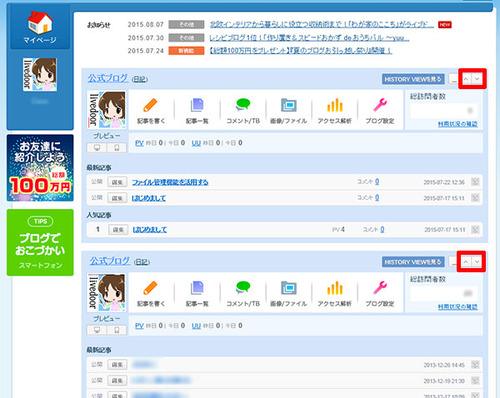The width and height of the screenshot is (500, 398).
Task: Click the row-end icon for the 2013-12-26 14:45 article
Action: pyautogui.click(x=475, y=365)
